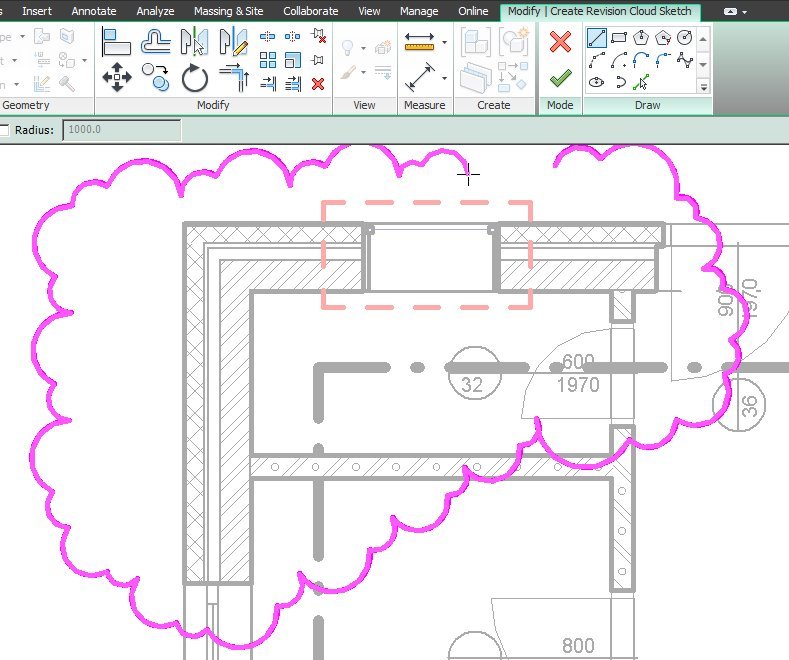Select the Align tool
The height and width of the screenshot is (660, 789).
click(x=117, y=42)
